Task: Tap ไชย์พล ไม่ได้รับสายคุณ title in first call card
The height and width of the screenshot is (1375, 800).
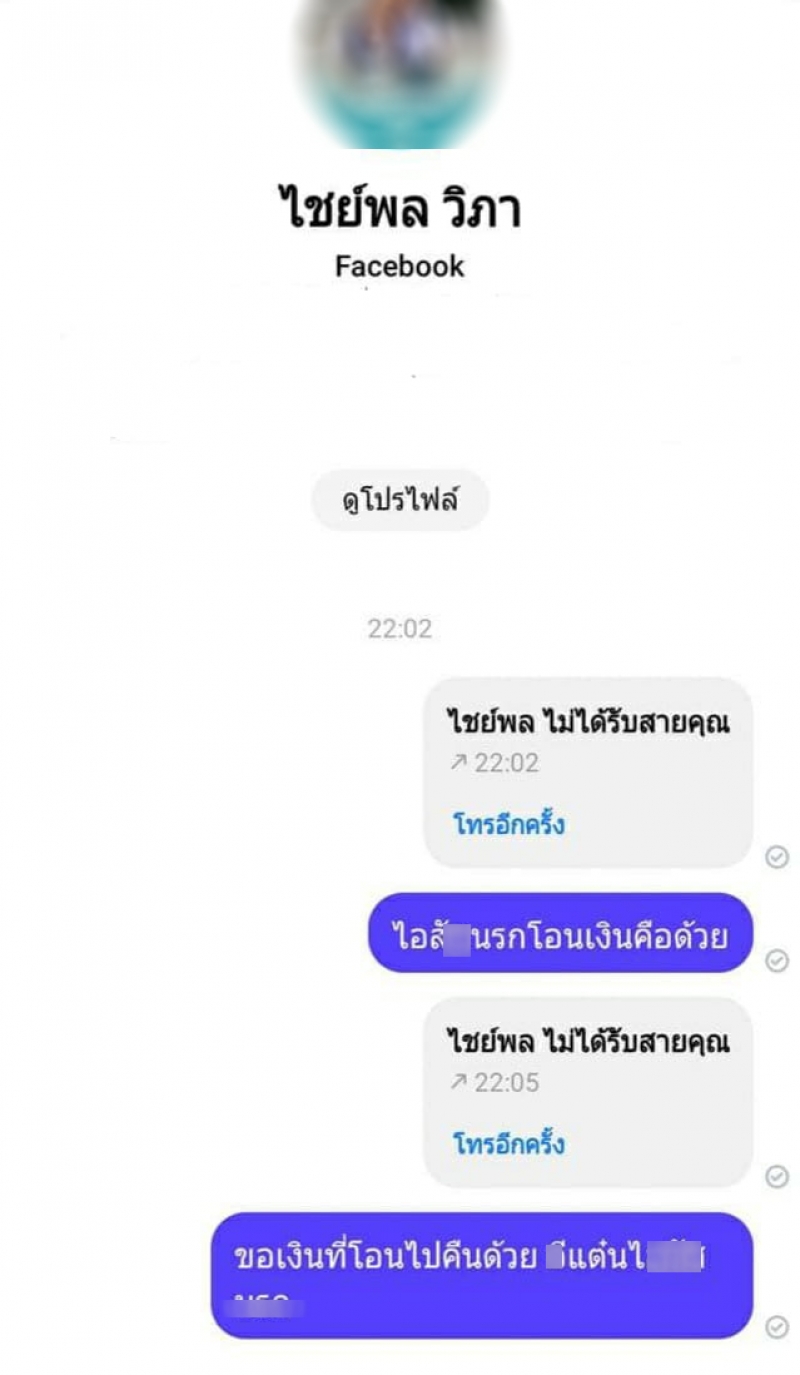Action: coord(588,722)
